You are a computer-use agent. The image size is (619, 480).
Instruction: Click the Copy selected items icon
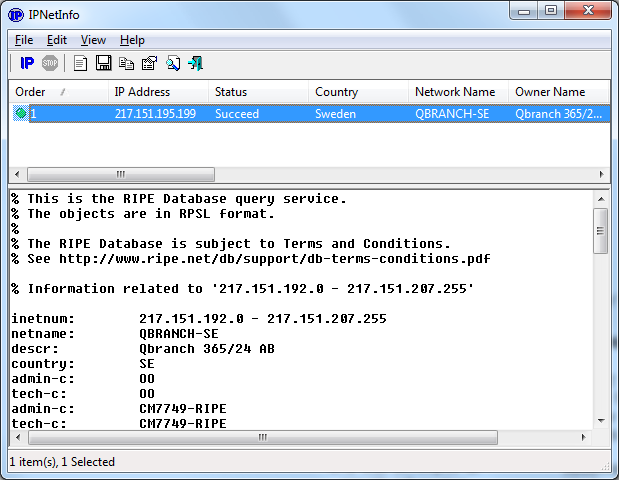(126, 63)
